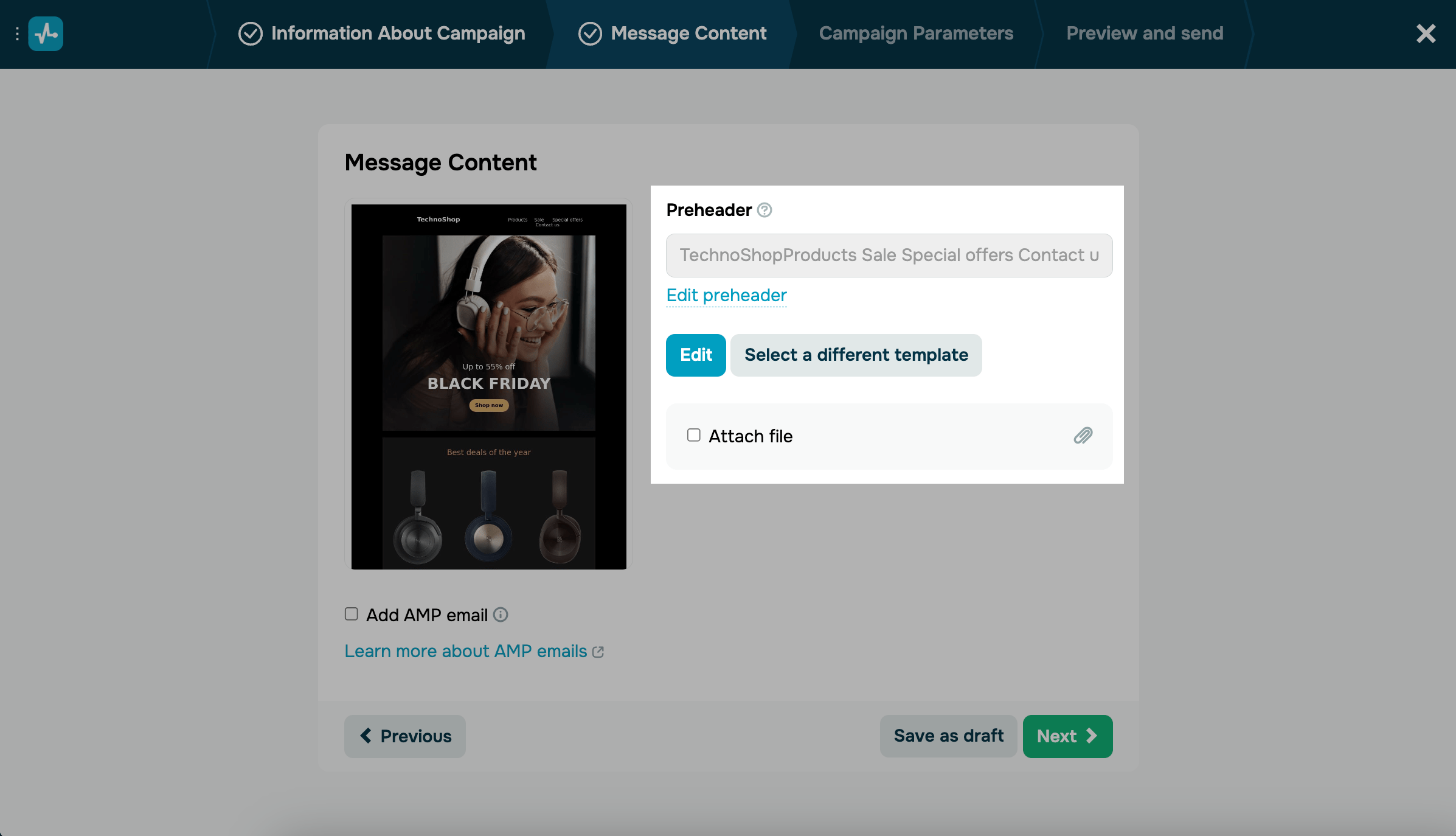Click the checkmark icon on Information About Campaign
The height and width of the screenshot is (836, 1456).
coord(250,33)
